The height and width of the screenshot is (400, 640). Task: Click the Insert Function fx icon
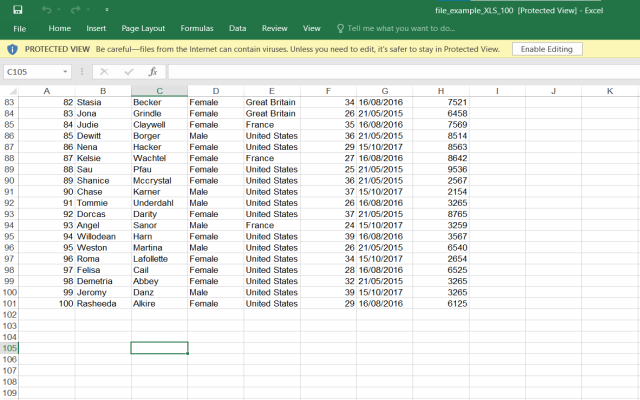click(x=152, y=72)
